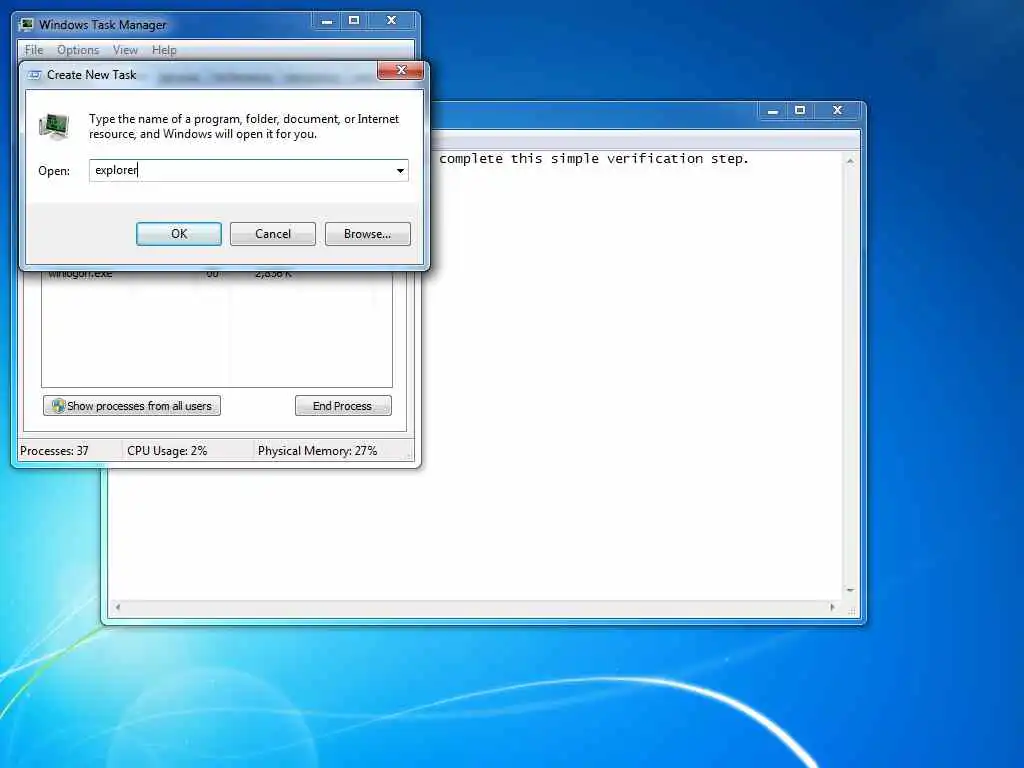The height and width of the screenshot is (768, 1024).
Task: Maximize the Notepad window behind
Action: click(x=800, y=111)
